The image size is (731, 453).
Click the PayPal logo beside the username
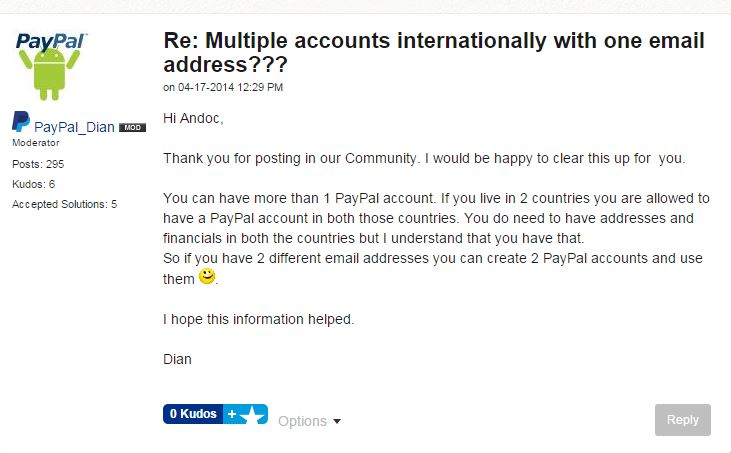21,123
